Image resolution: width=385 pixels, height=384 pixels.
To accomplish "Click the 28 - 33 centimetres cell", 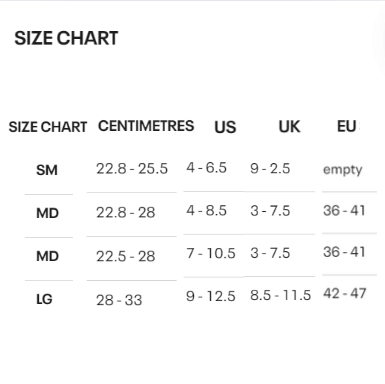I will click(x=119, y=300).
